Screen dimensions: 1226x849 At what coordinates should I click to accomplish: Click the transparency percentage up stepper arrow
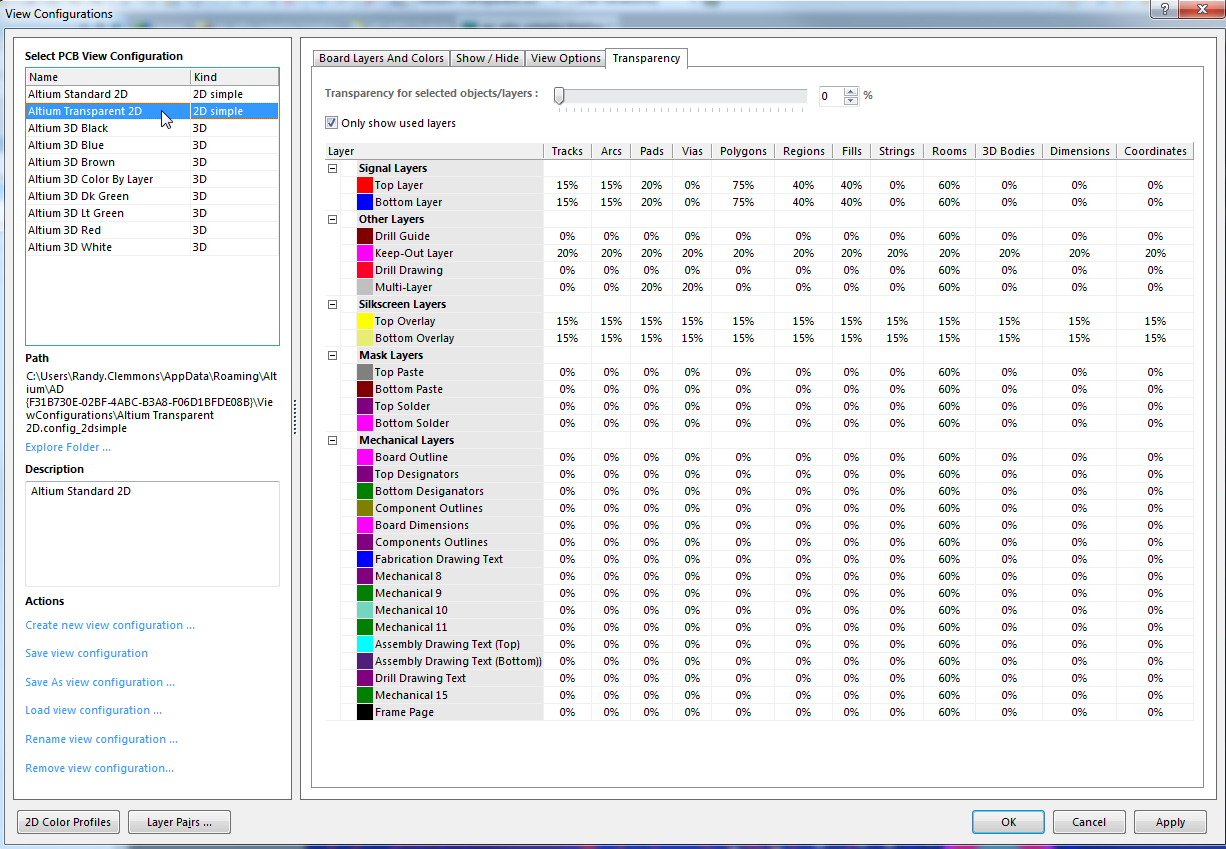point(851,91)
